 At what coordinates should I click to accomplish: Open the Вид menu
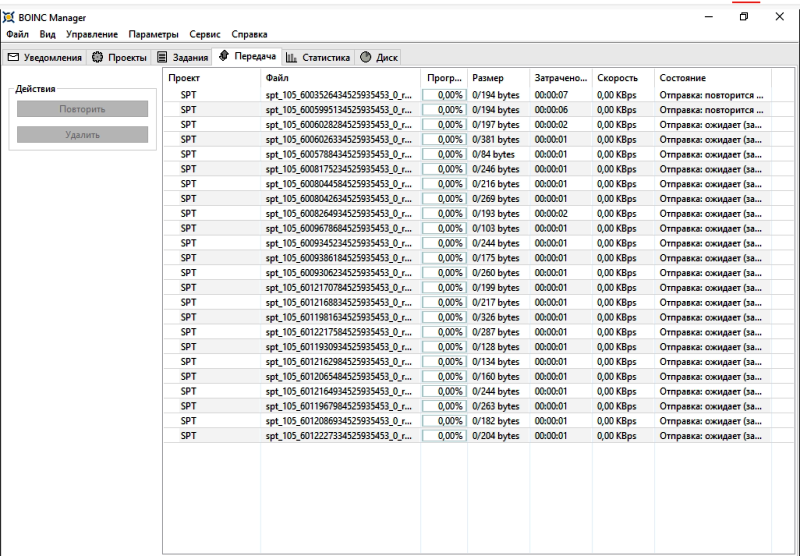coord(47,34)
